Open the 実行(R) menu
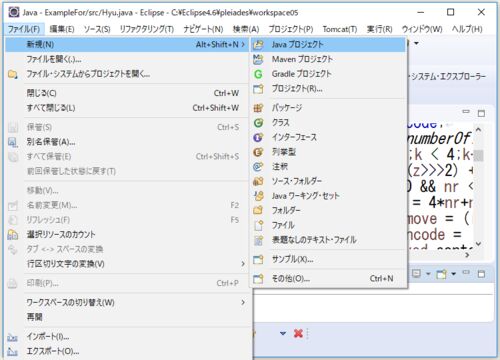This screenshot has height=360, width=500. tap(379, 29)
